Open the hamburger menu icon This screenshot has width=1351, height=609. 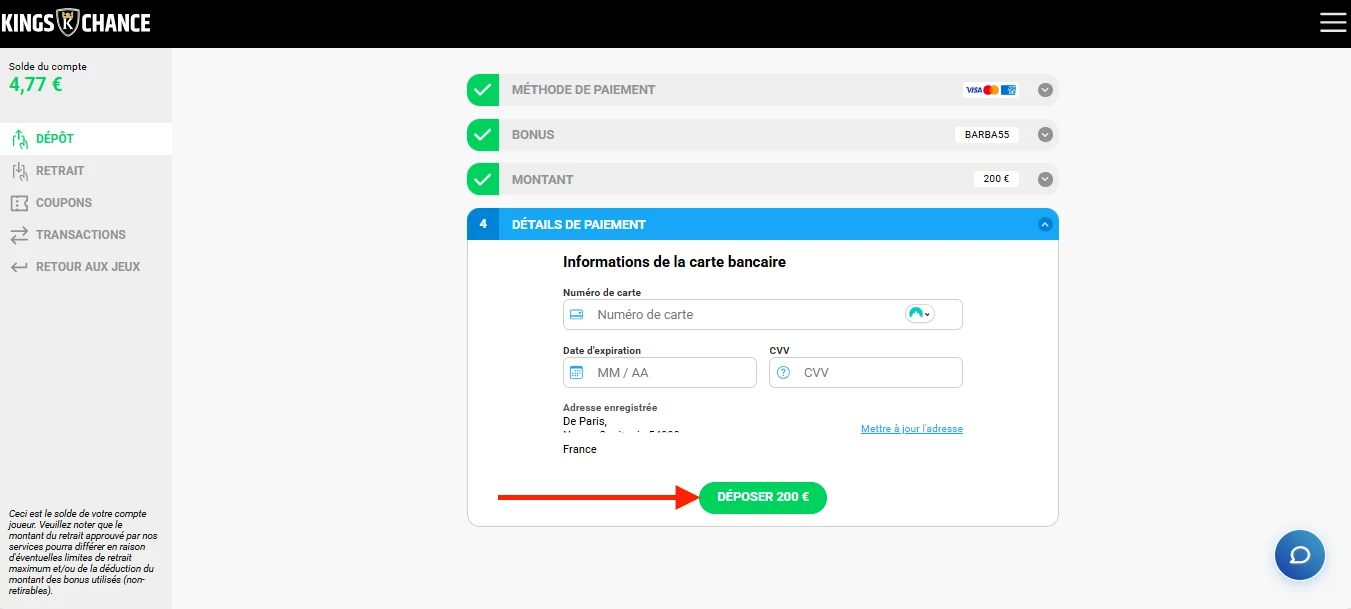1333,22
